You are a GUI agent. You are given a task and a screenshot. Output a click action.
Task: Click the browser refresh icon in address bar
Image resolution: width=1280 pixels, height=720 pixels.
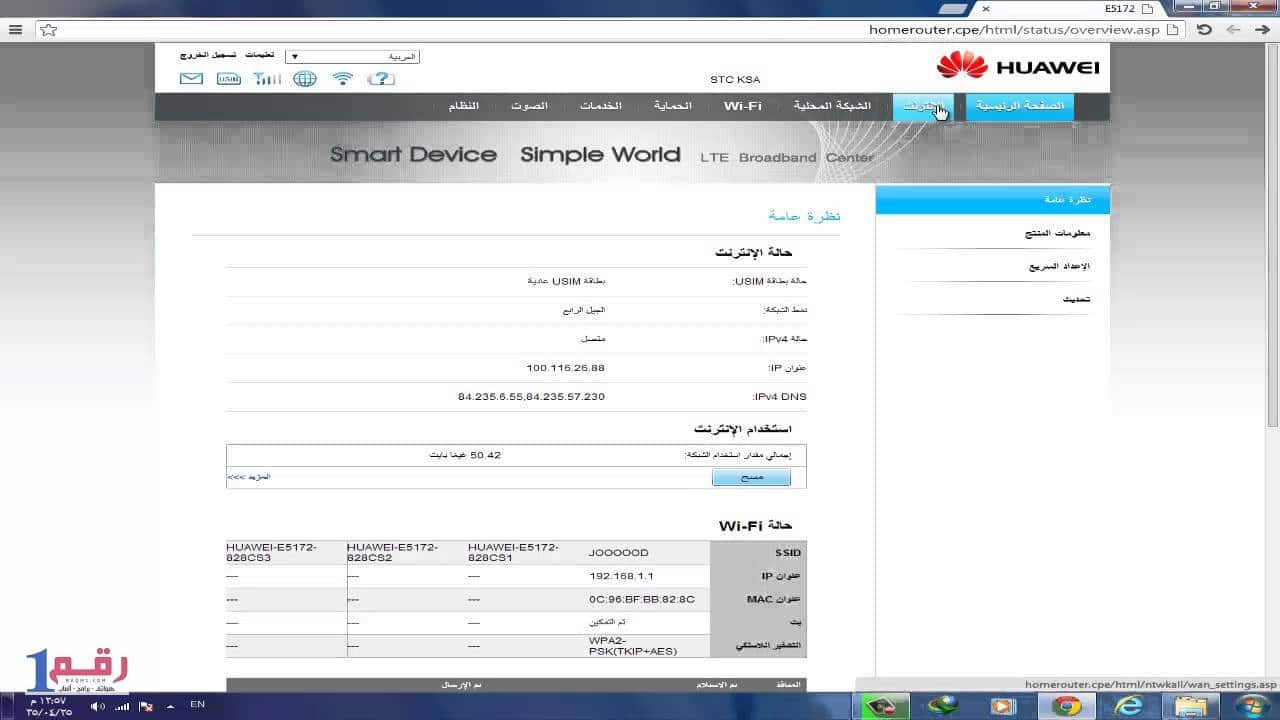(1204, 29)
